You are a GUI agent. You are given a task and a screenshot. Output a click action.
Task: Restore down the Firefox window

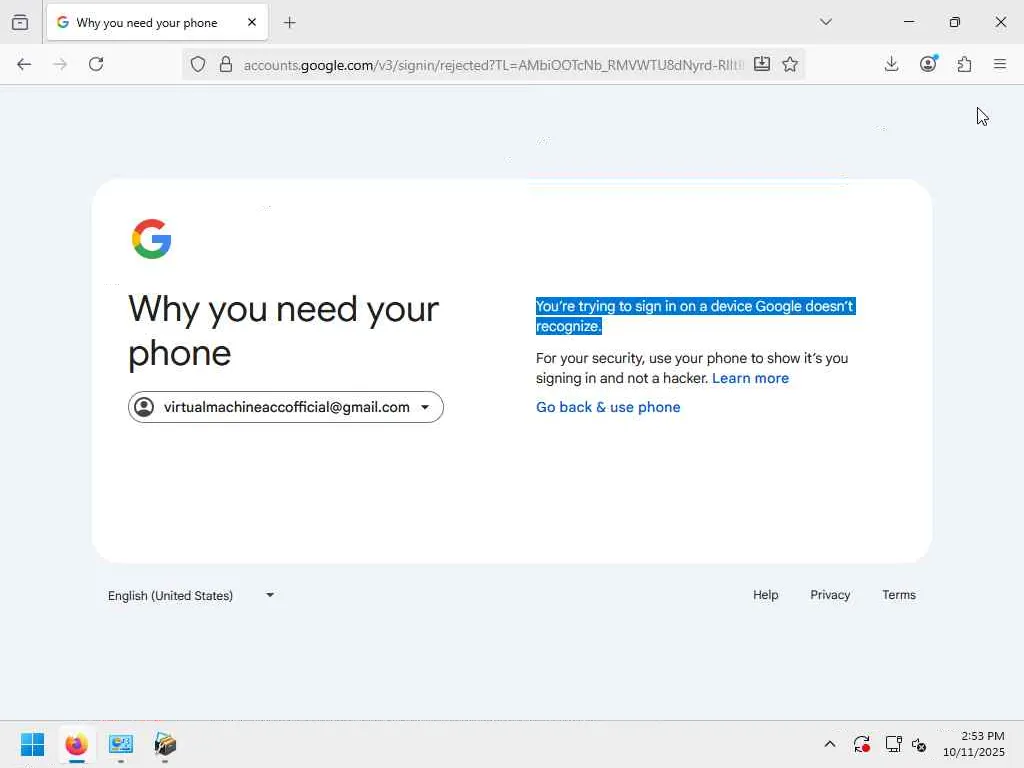point(955,22)
